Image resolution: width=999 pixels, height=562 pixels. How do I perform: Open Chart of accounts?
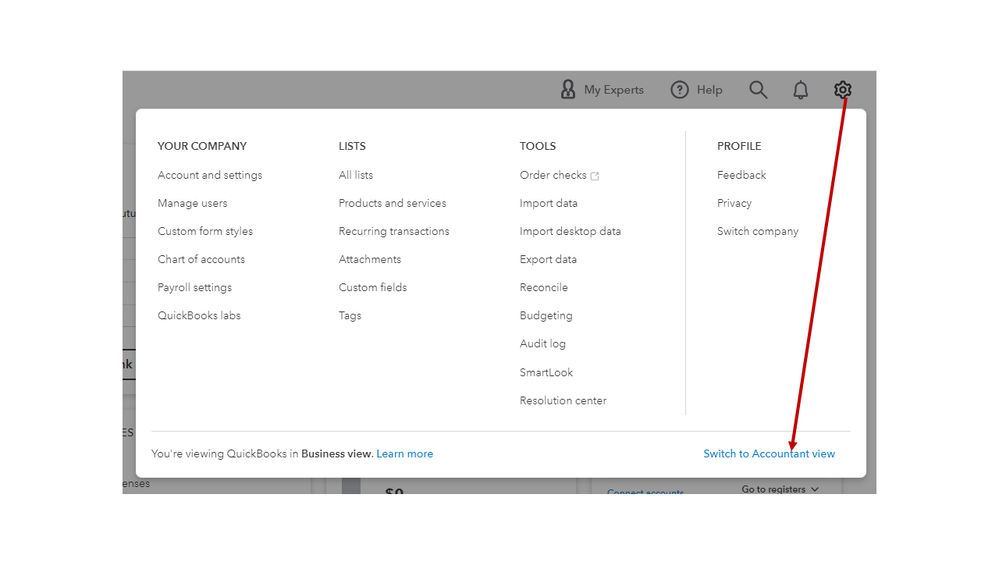(201, 259)
